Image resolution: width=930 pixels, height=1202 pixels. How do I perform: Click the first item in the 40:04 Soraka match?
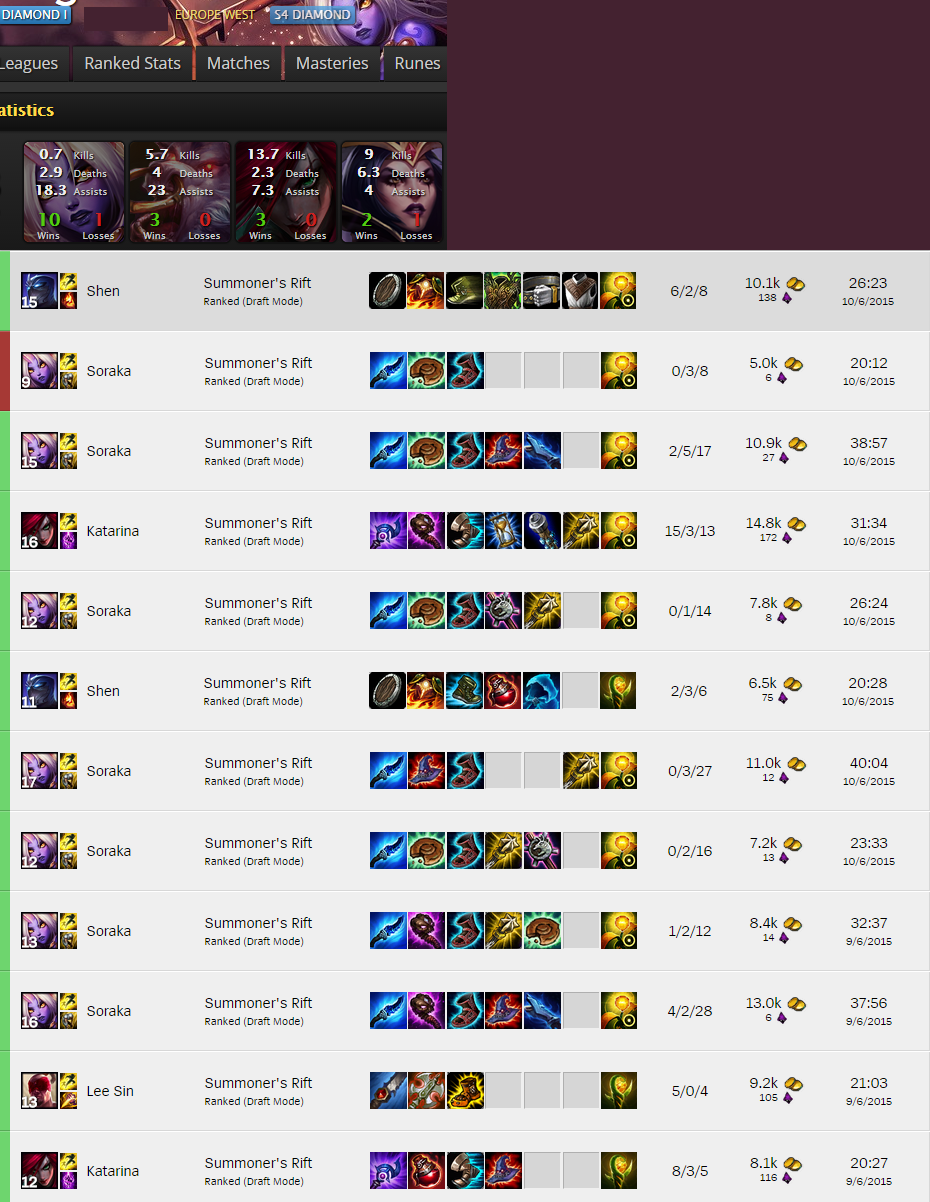coord(388,771)
